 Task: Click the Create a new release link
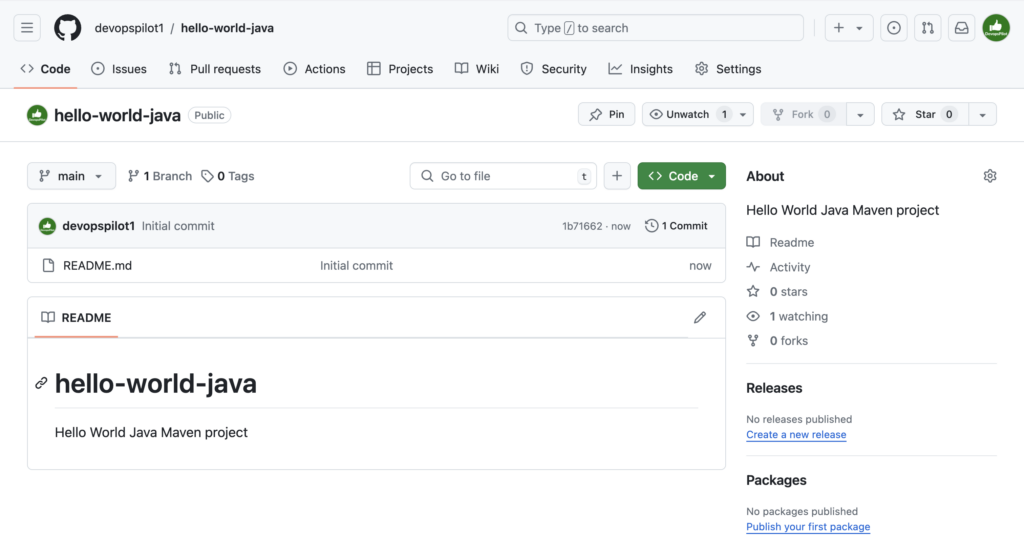(796, 434)
